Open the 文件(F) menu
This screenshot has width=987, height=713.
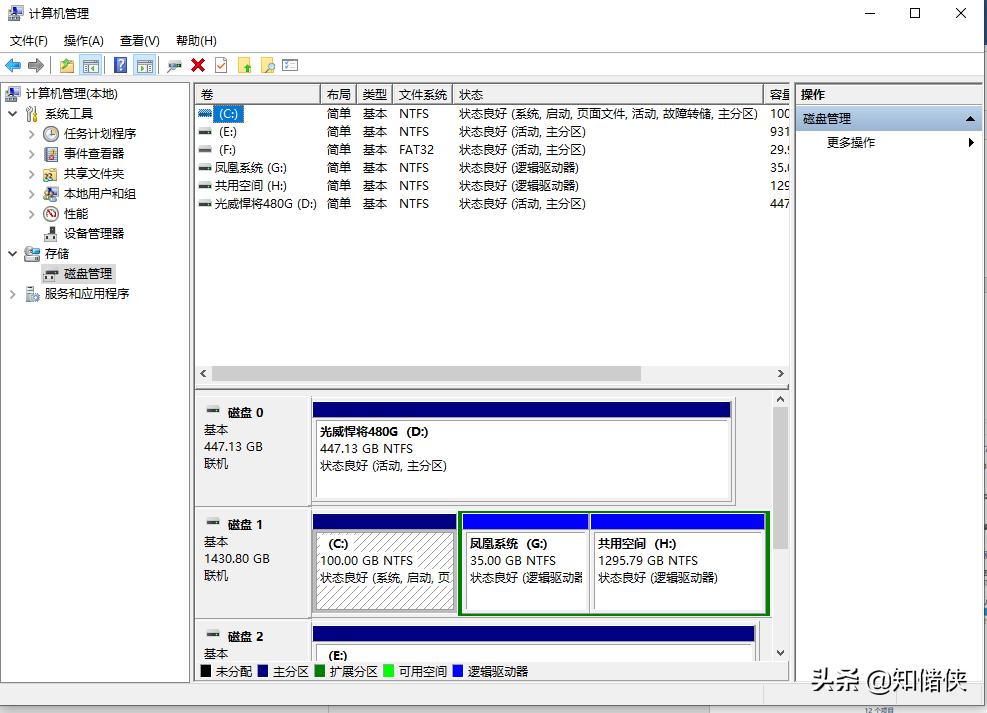(x=28, y=41)
